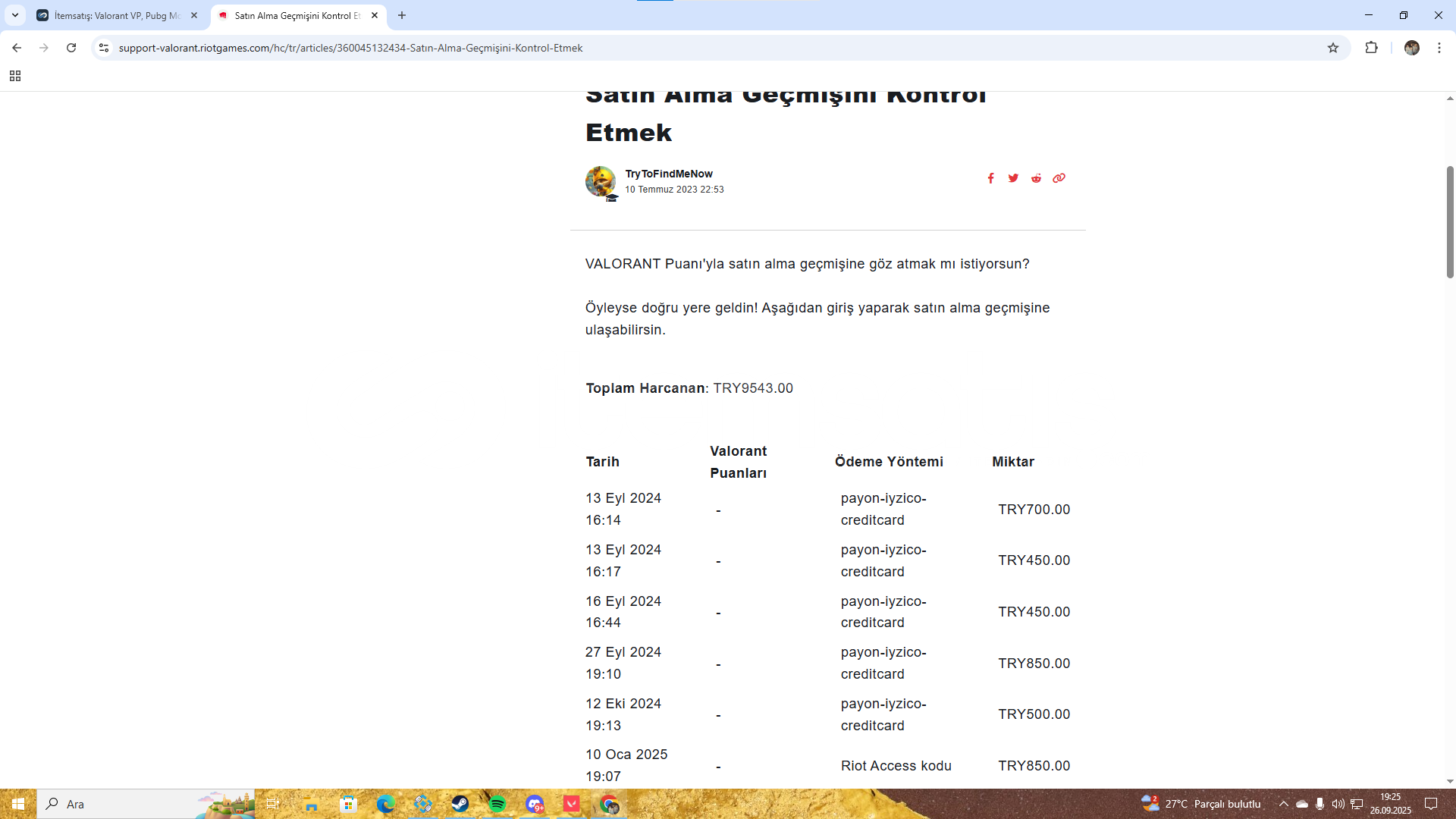Open a new browser tab
Viewport: 1456px width, 819px height.
coord(402,15)
